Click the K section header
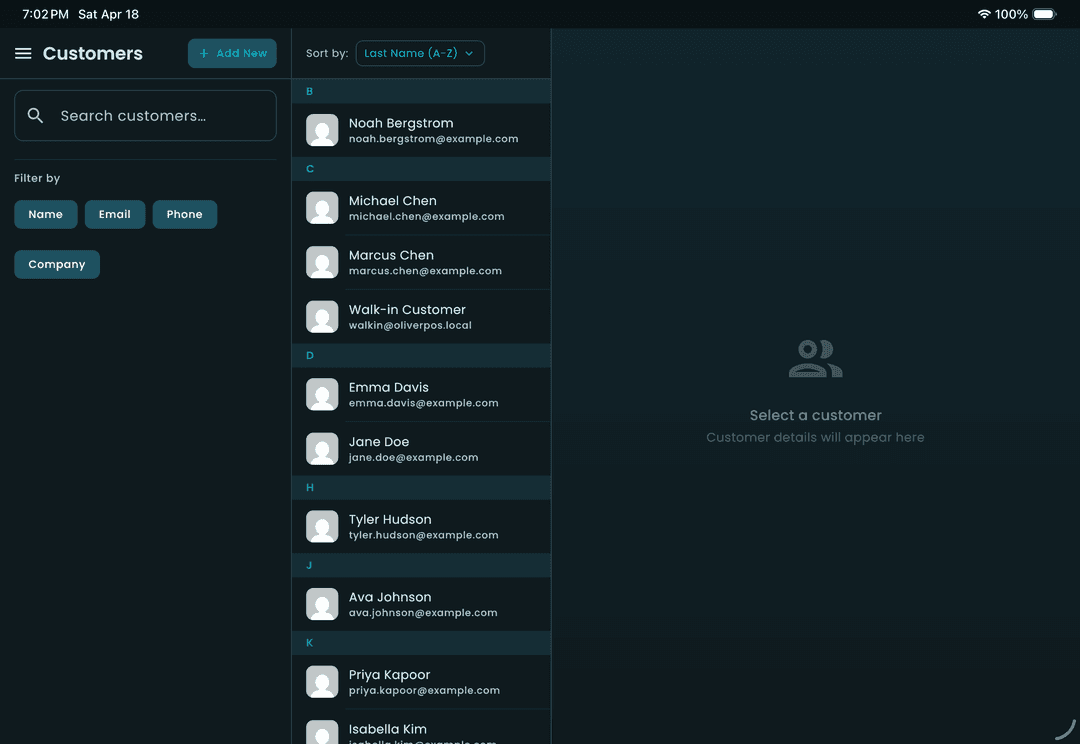Image resolution: width=1080 pixels, height=744 pixels. click(422, 643)
